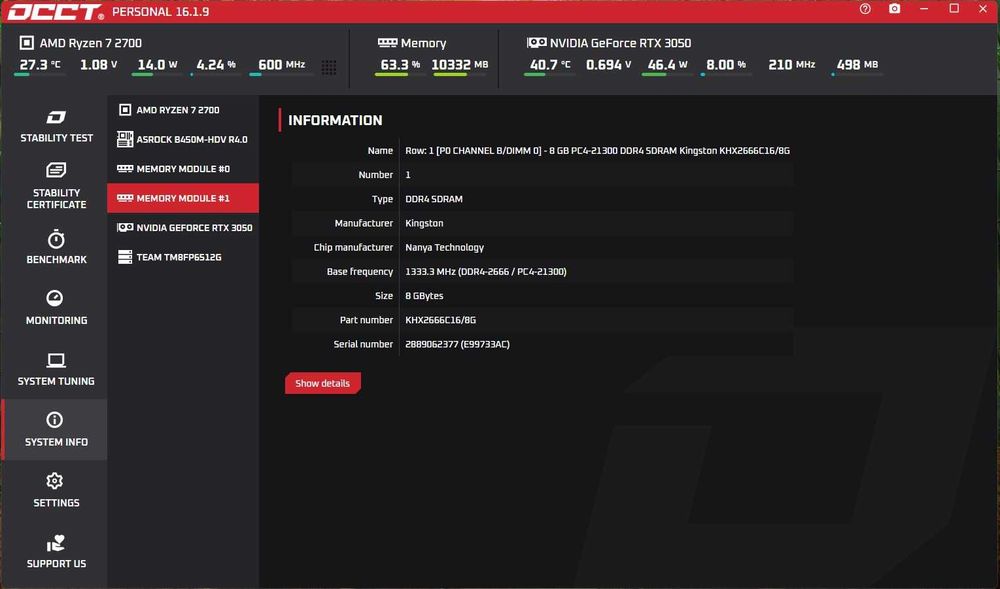
Task: Click the INFORMATION panel heading
Action: pos(335,120)
